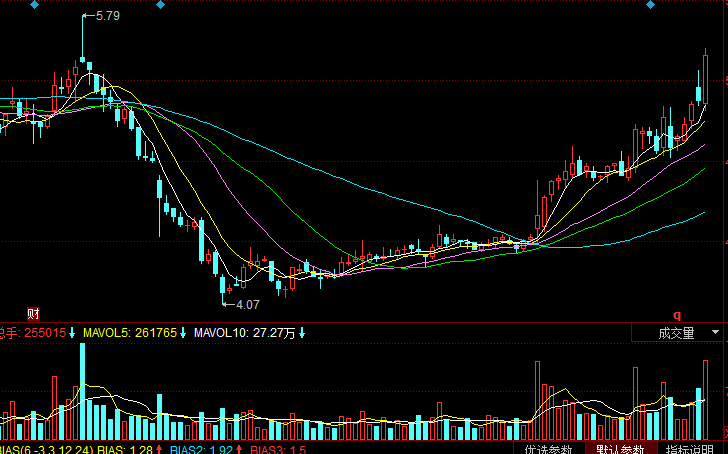
Task: Open the 成交量 indicator dropdown
Action: [677, 333]
